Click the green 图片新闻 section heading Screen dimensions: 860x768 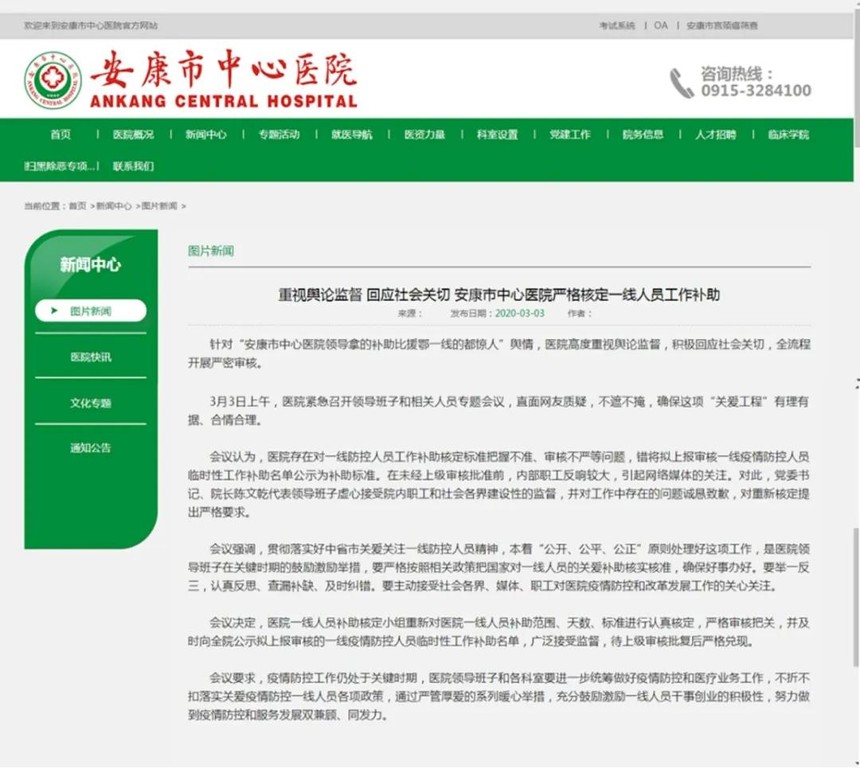[x=211, y=251]
